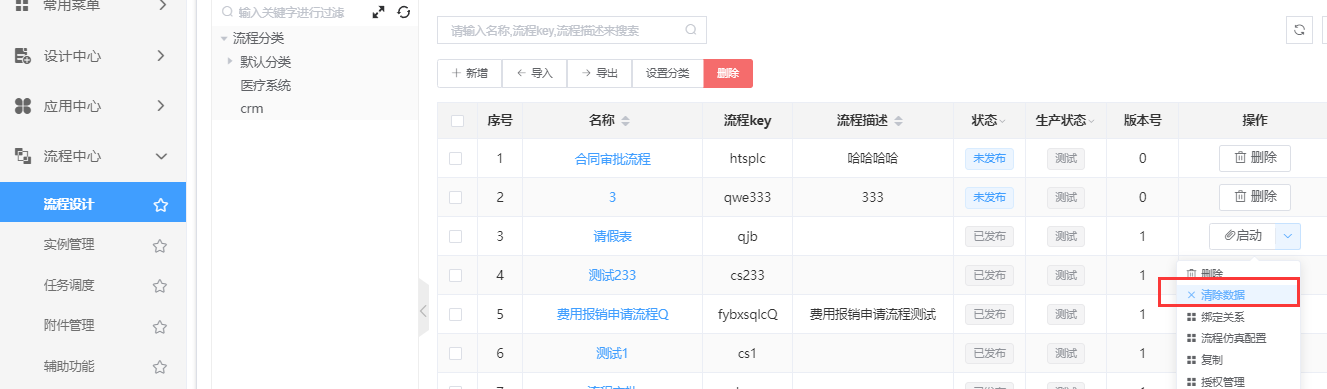Open the 请假表 process link

pos(612,237)
